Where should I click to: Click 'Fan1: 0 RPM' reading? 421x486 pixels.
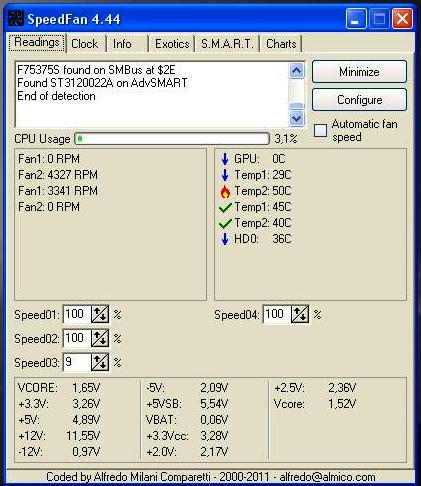49,159
